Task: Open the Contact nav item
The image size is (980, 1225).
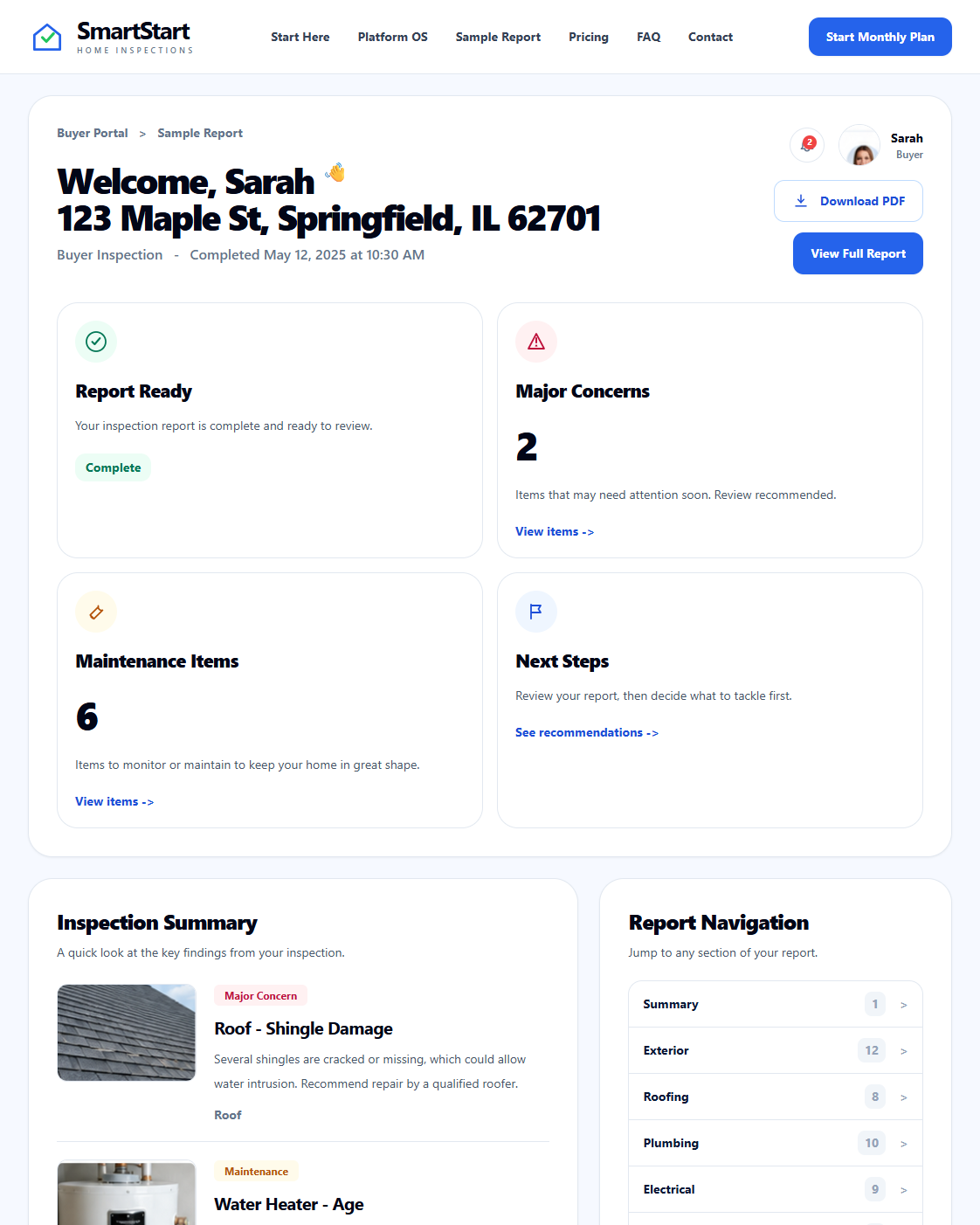Action: tap(710, 37)
